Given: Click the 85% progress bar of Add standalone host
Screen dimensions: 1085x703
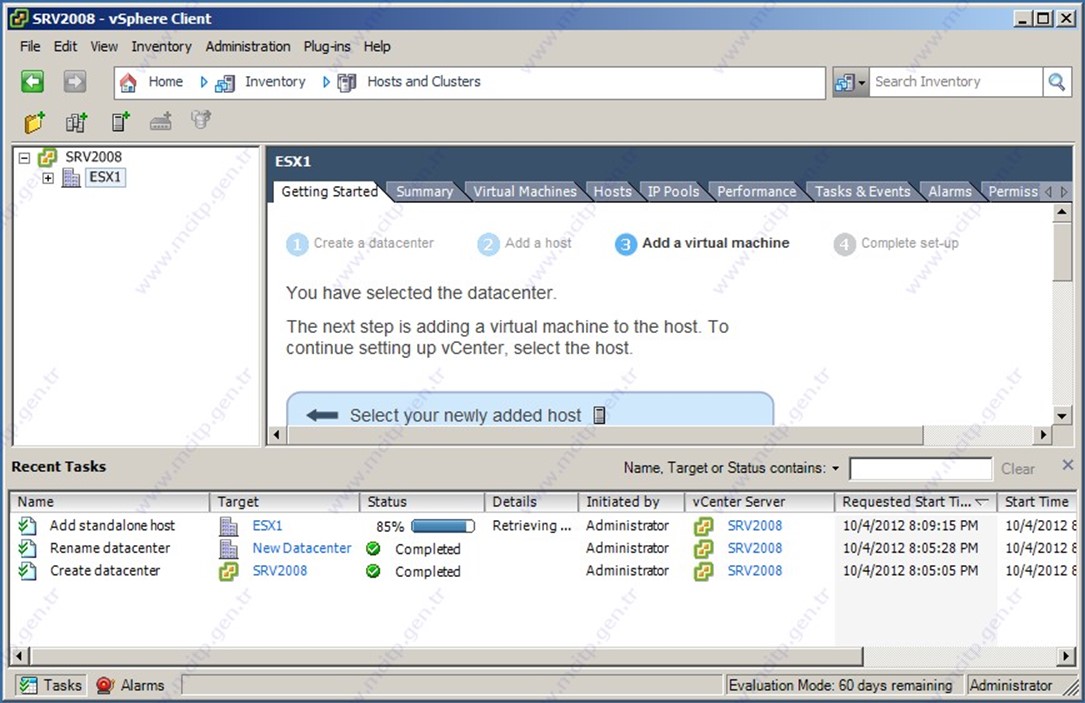Looking at the screenshot, I should point(443,527).
